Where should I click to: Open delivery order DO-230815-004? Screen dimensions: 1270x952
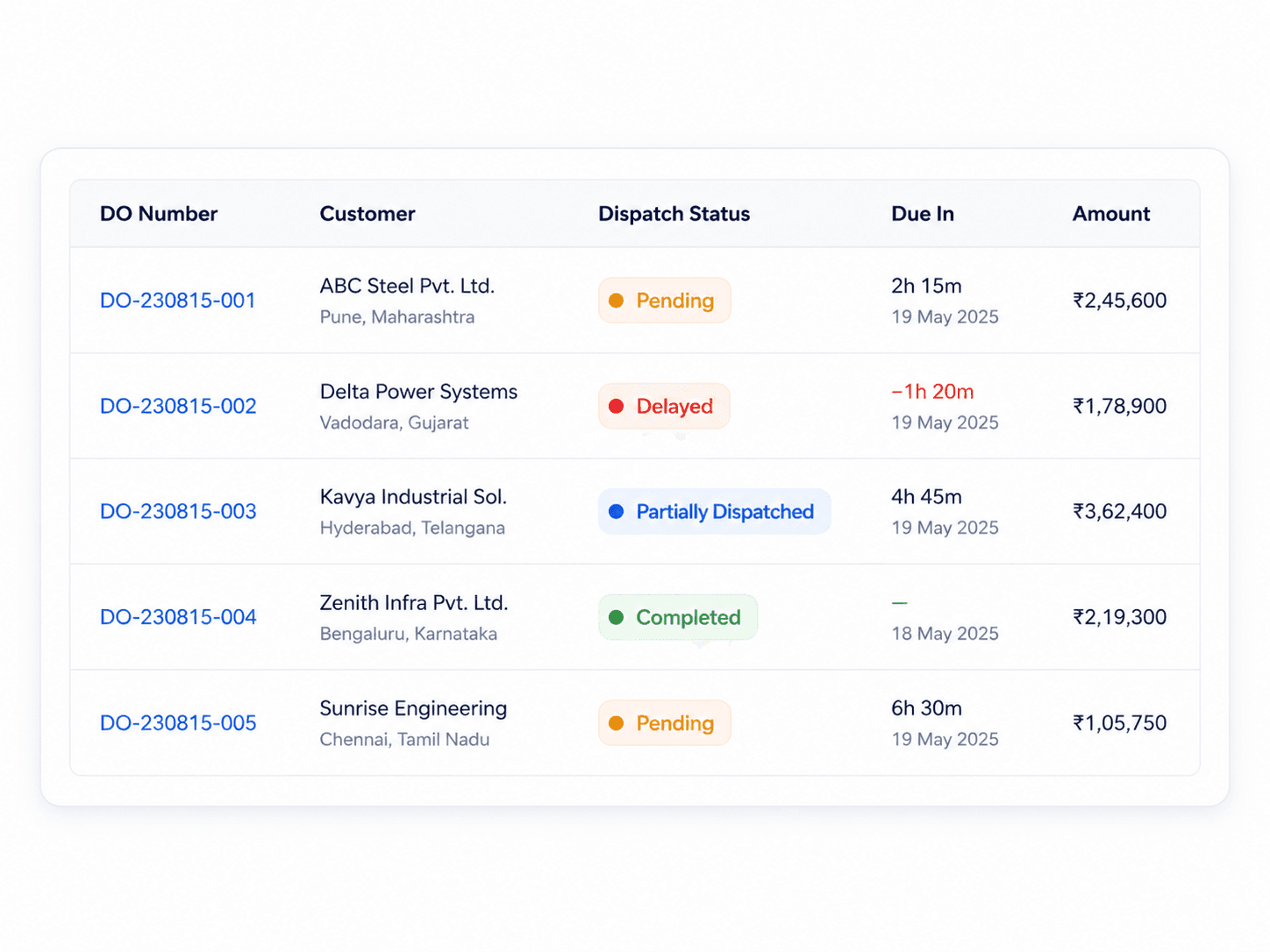[178, 617]
